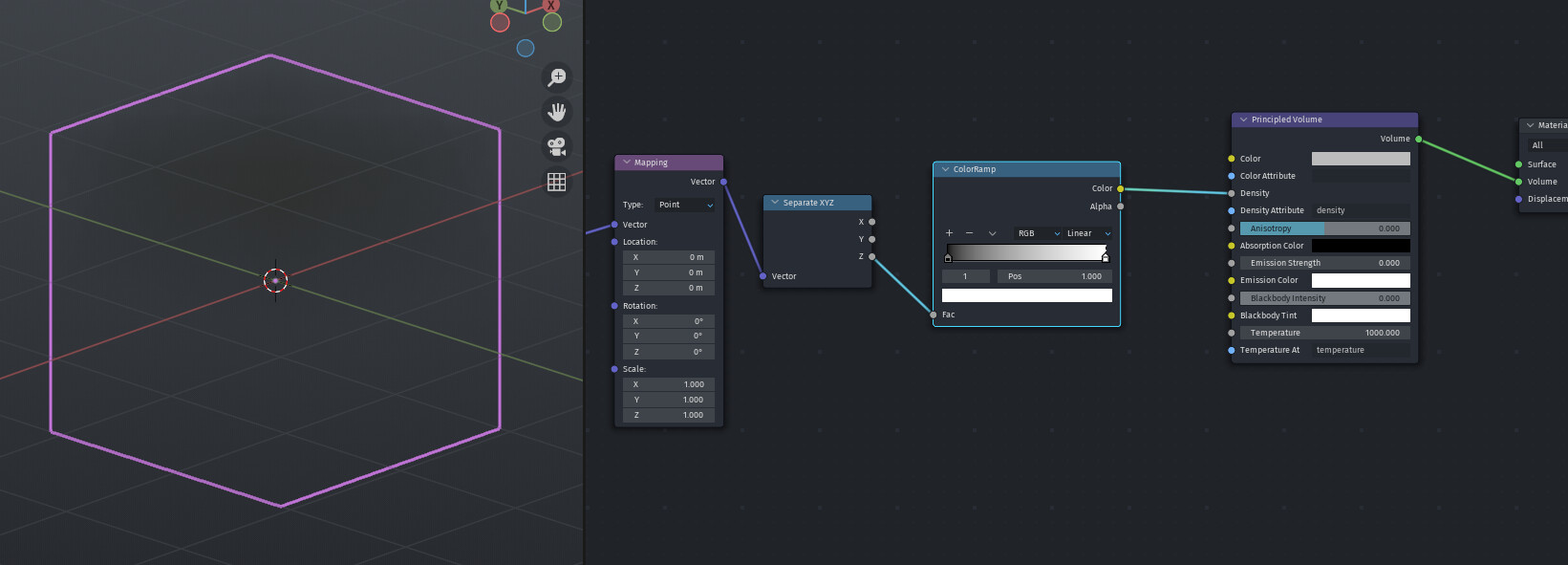Click the Separate XYZ X output socket
Screen dimensions: 1568x565
871,222
